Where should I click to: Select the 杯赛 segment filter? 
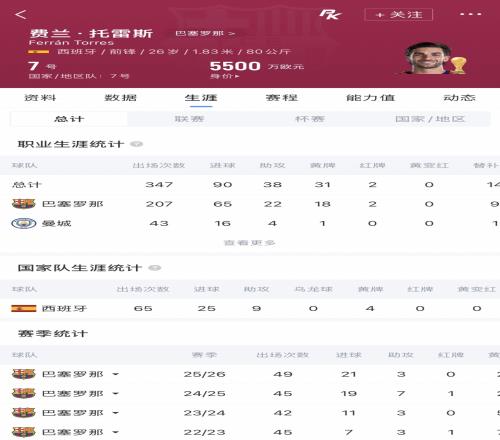pos(310,119)
